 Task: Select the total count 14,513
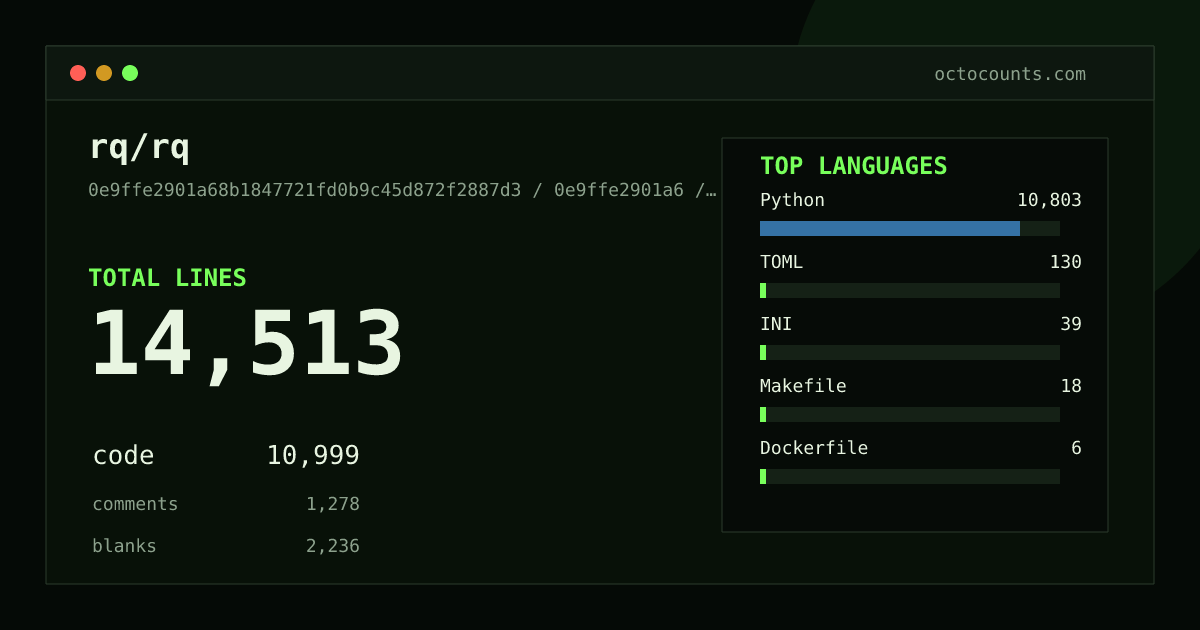tap(247, 345)
